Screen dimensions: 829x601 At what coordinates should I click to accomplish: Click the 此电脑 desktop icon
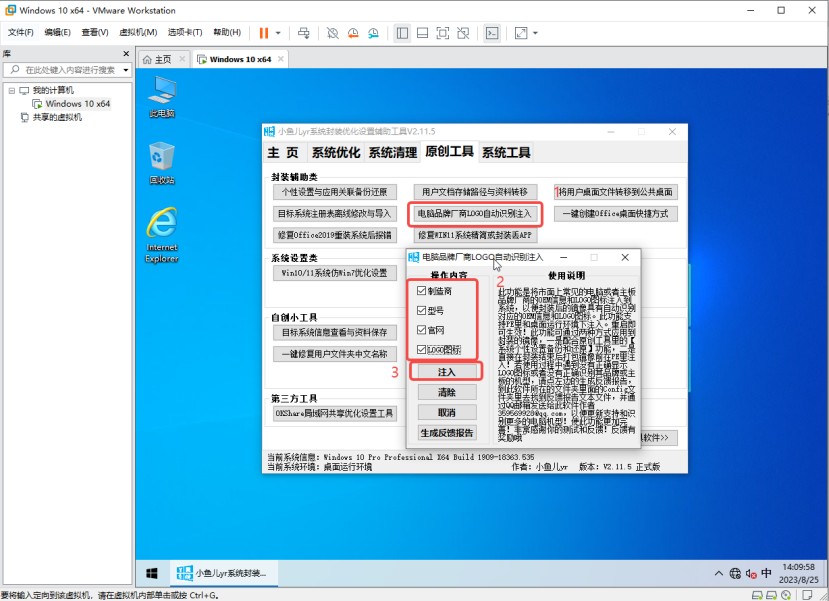(162, 97)
